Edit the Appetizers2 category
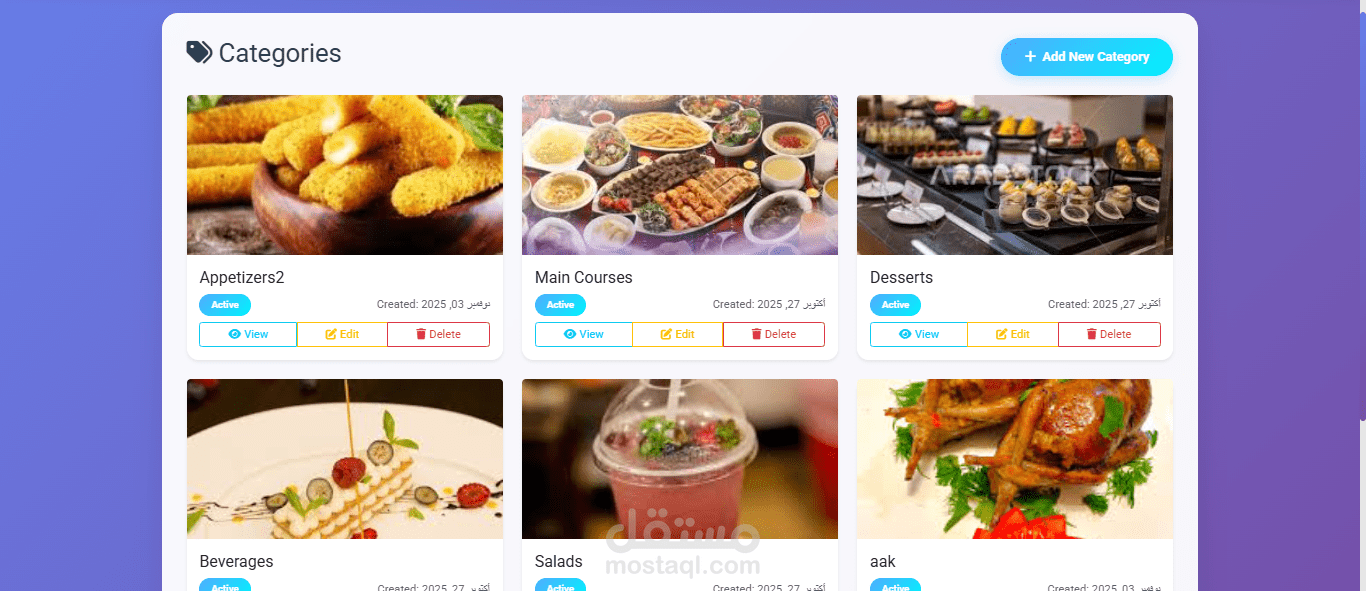This screenshot has height=591, width=1366. (x=342, y=334)
